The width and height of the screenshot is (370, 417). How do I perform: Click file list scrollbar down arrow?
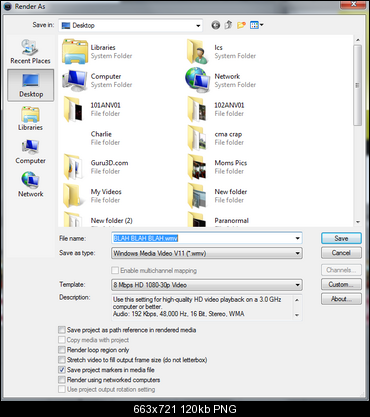pyautogui.click(x=358, y=222)
